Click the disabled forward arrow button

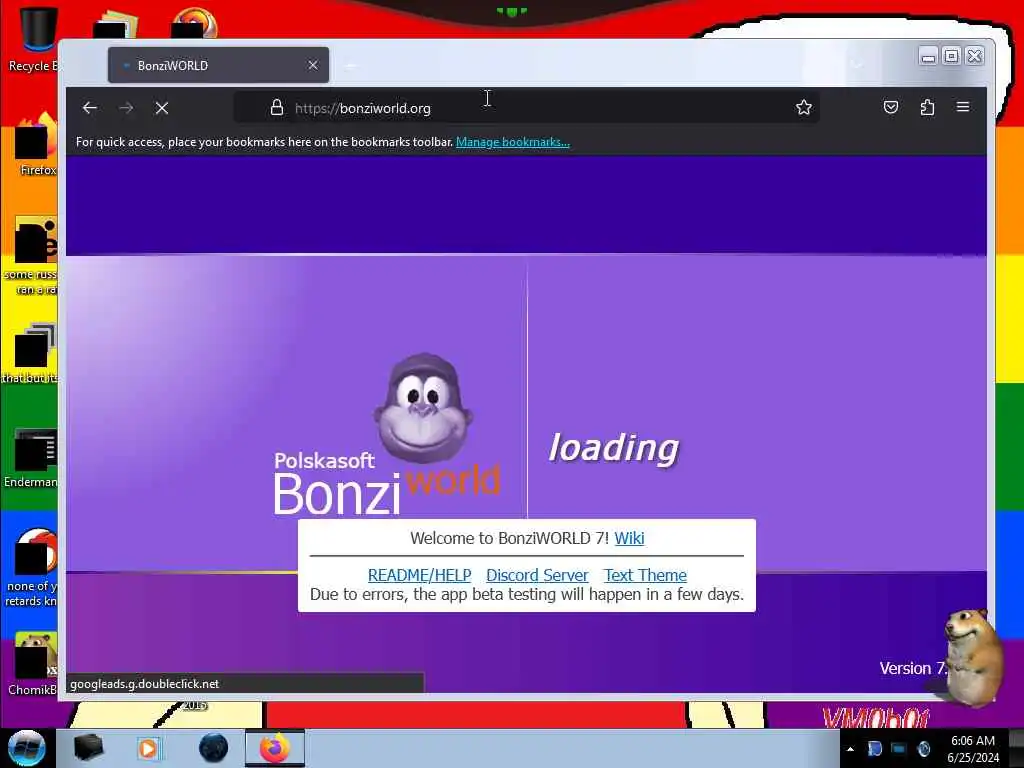tap(126, 108)
